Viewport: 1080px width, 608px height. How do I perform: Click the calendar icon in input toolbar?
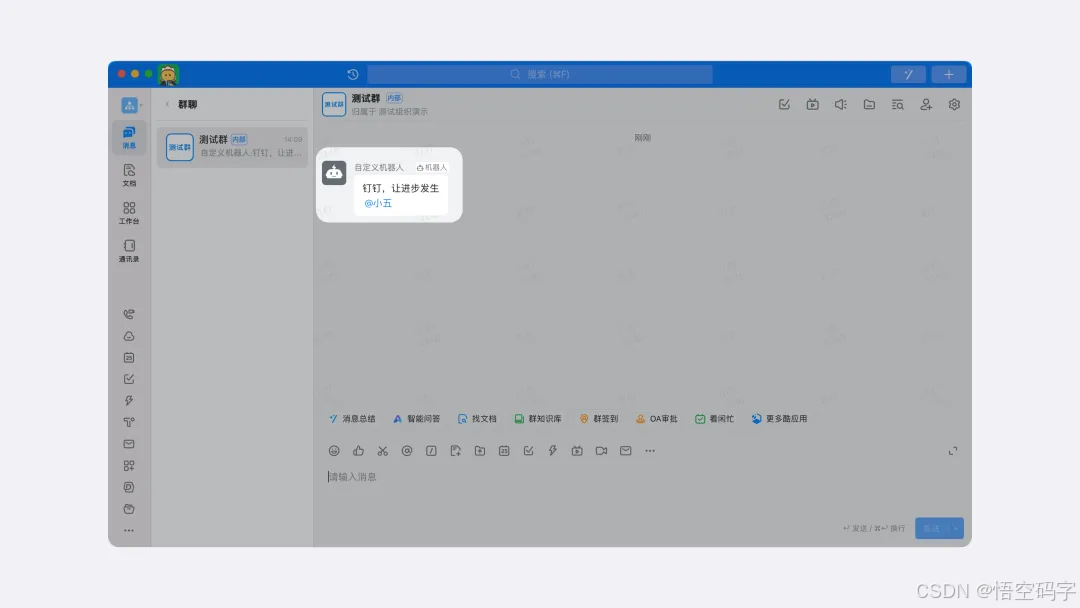pos(504,451)
